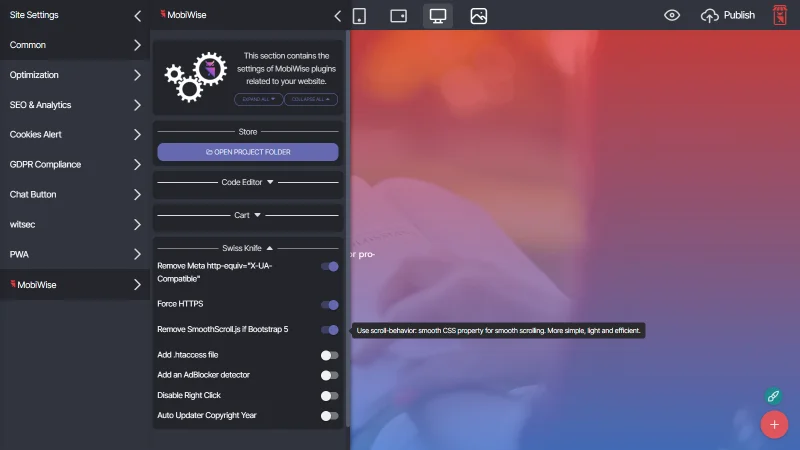Select Cookies Alert menu item
Viewport: 800px width, 450px height.
(75, 135)
